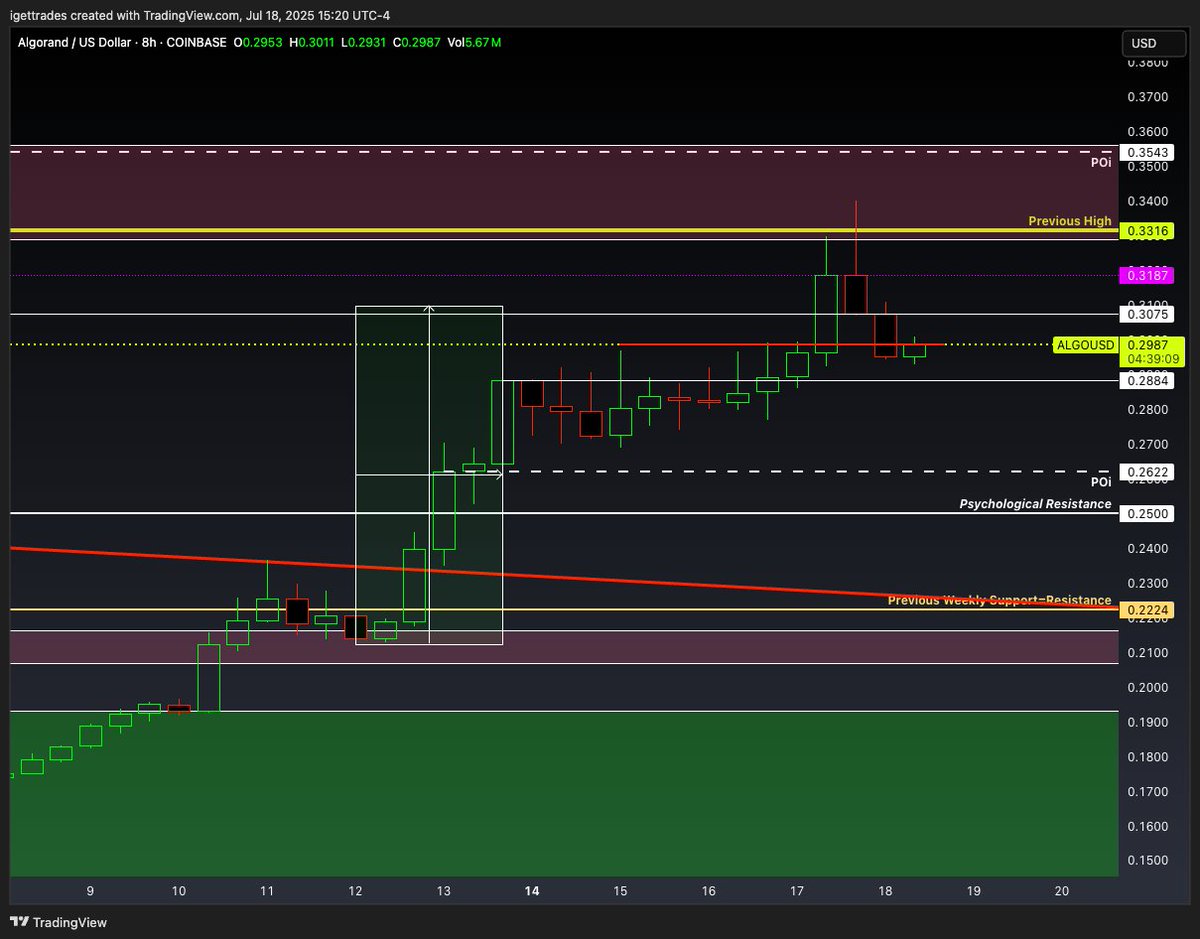1200x939 pixels.
Task: Click the POi text beside 0.2622 level
Action: [x=1101, y=482]
